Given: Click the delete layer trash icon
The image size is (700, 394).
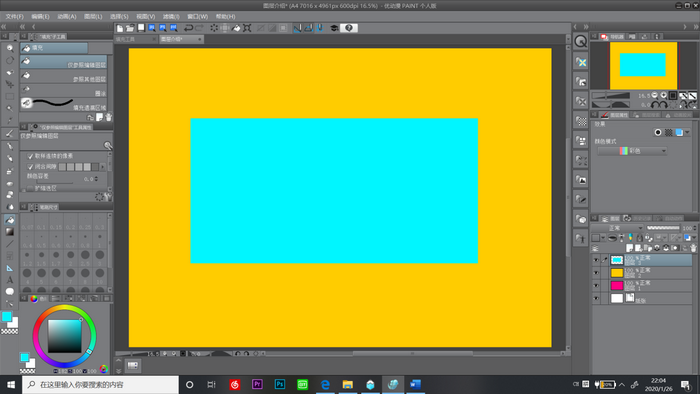Looking at the screenshot, I should tap(693, 248).
